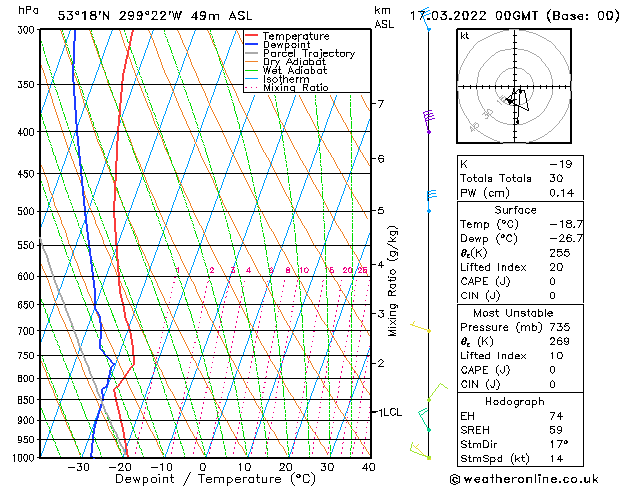This screenshot has height=486, width=629.
Task: Click the blue wind barb at 300 hPa
Action: [426, 19]
